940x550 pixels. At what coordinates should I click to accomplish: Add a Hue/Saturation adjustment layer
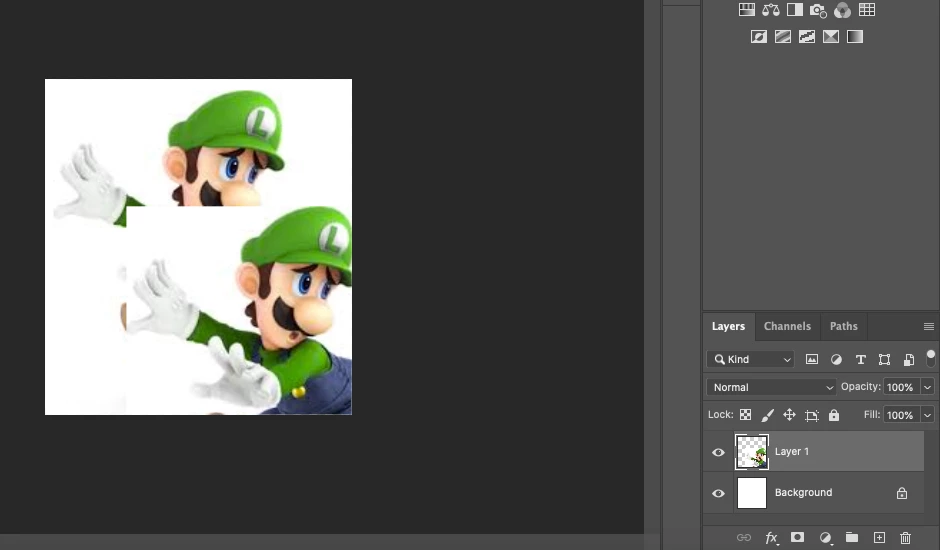(746, 10)
